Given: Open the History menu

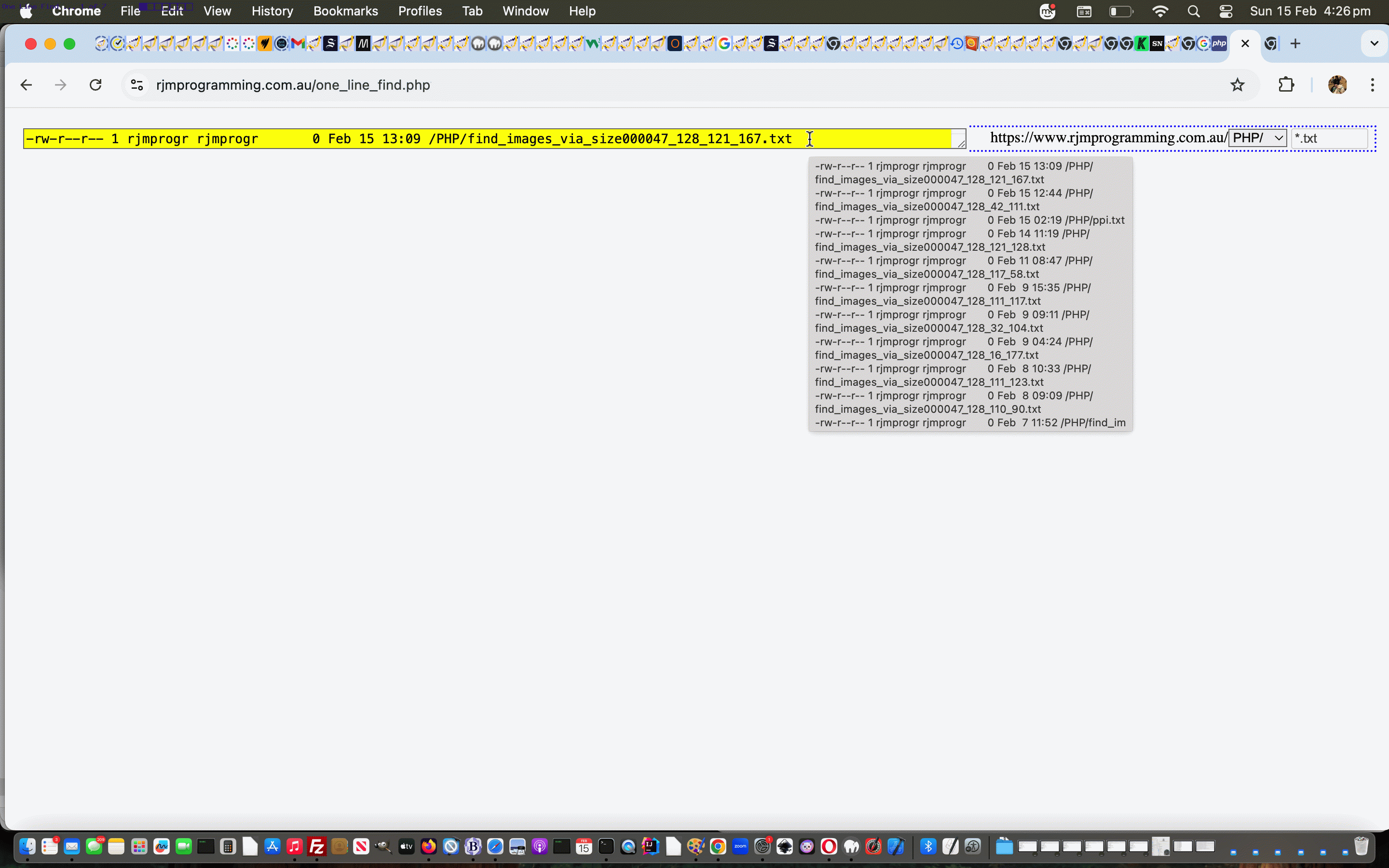Looking at the screenshot, I should [x=272, y=12].
